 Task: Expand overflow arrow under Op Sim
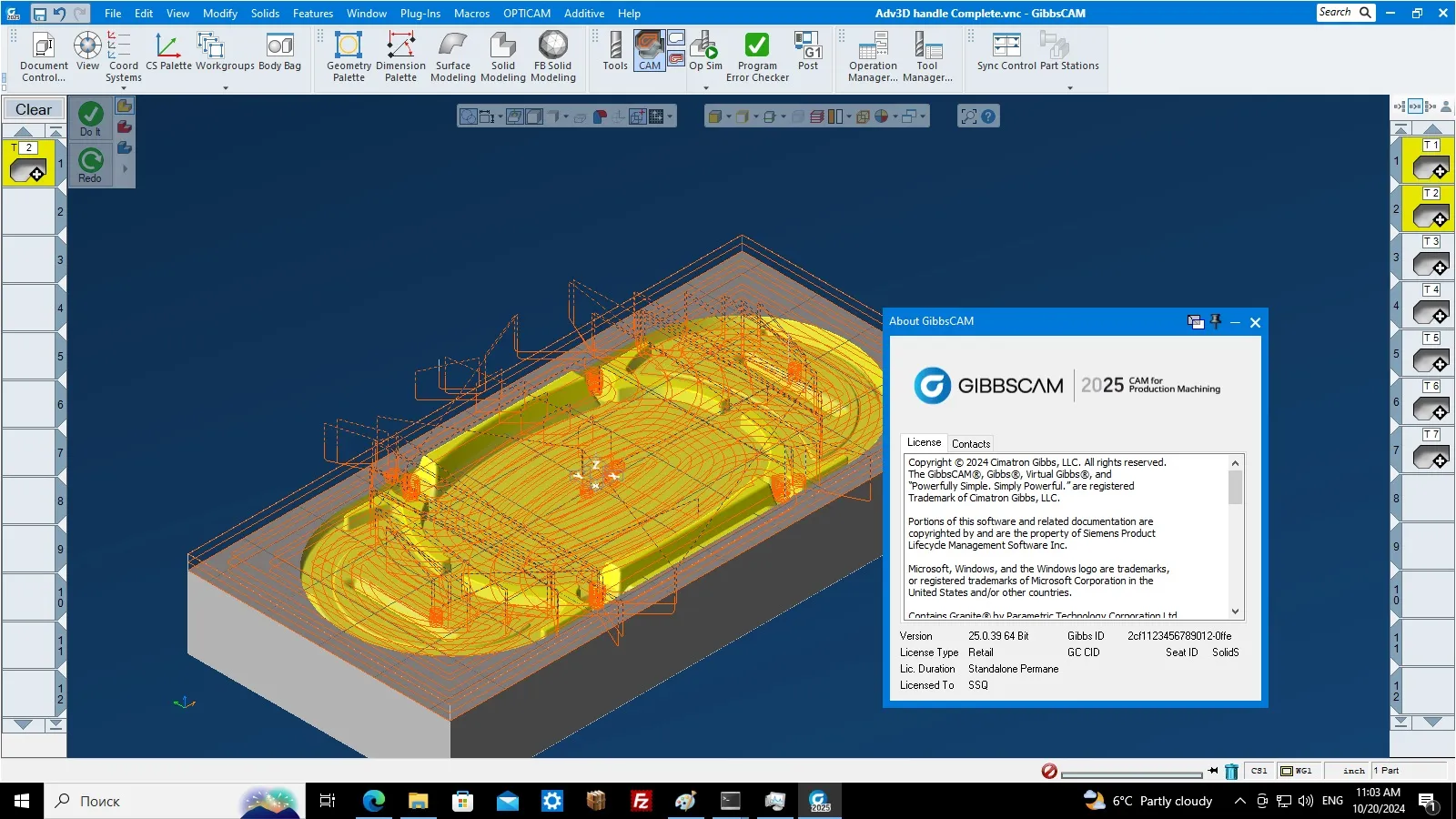(x=706, y=88)
